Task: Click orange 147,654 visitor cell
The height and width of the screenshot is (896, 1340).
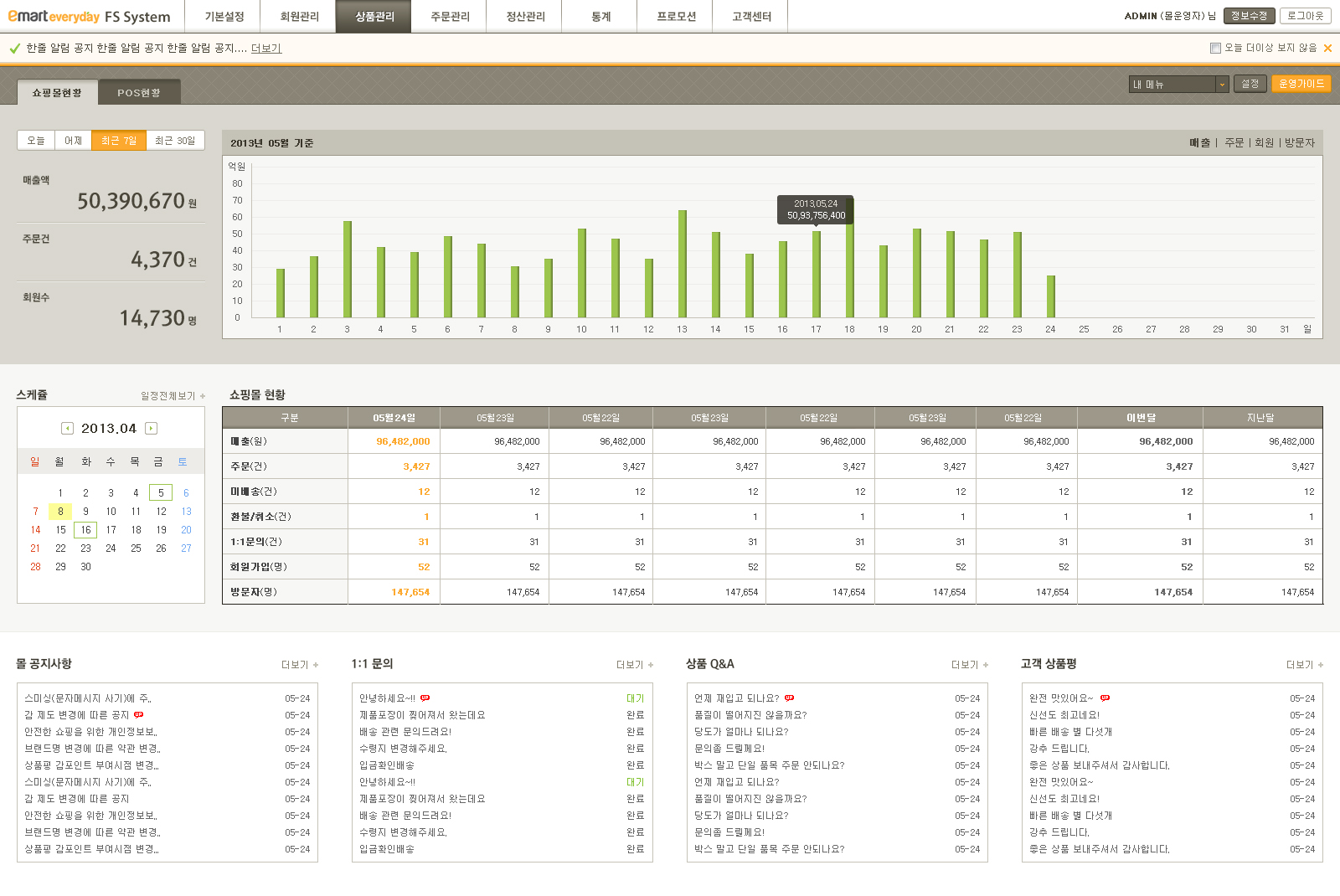Action: (x=410, y=592)
